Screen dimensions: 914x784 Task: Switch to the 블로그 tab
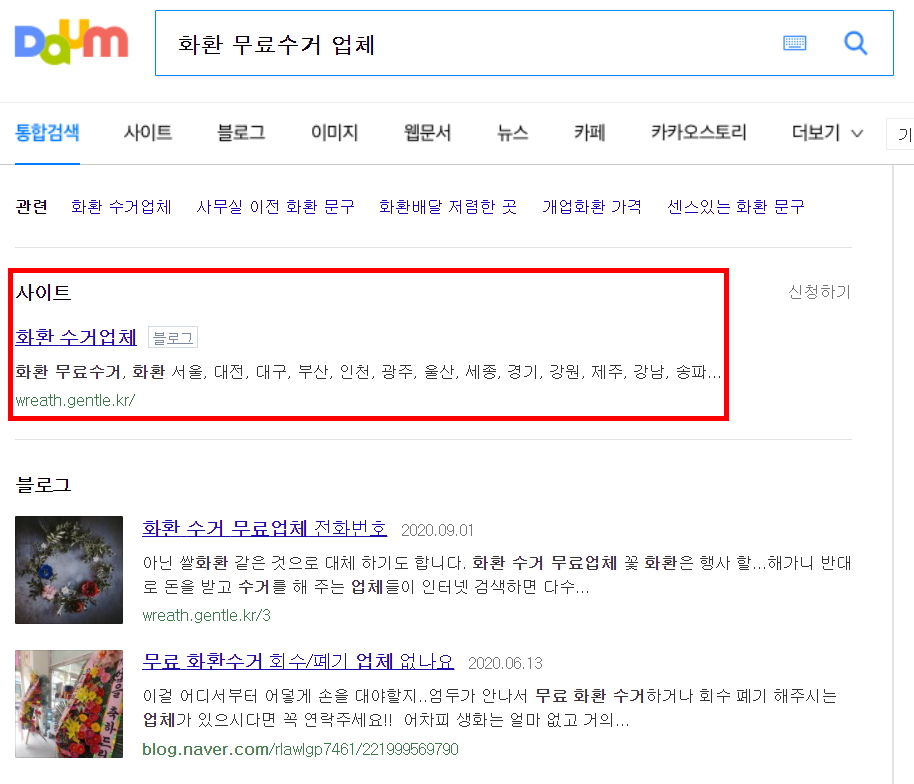241,133
